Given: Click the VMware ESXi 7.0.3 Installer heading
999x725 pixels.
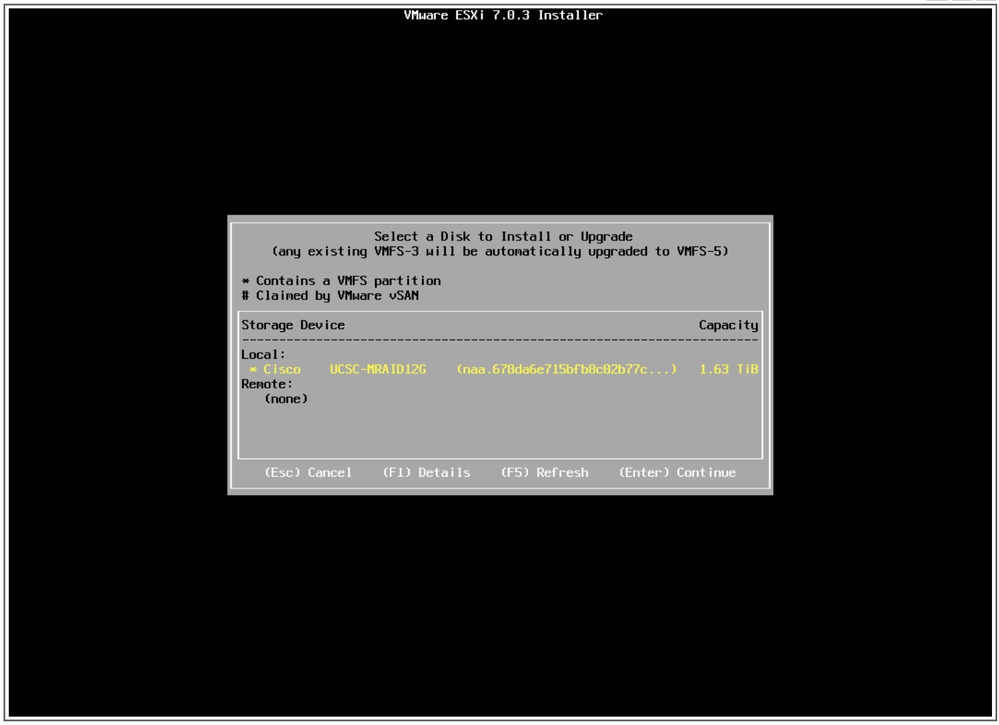Looking at the screenshot, I should (x=503, y=15).
